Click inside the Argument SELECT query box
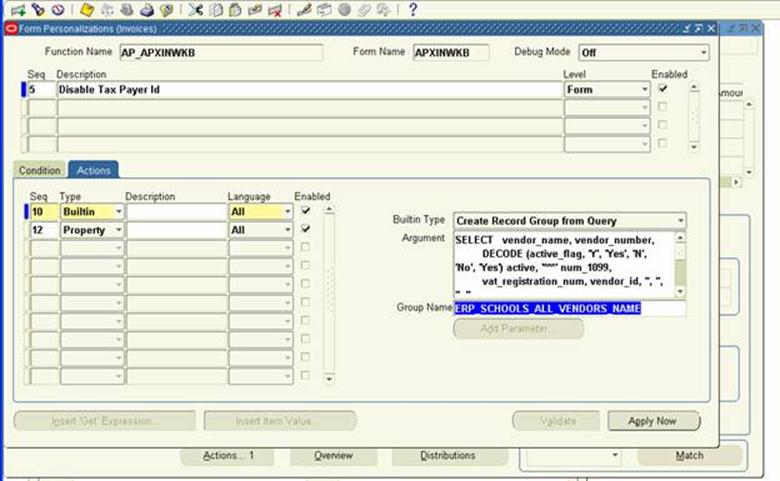Viewport: 780px width, 481px height. 565,265
